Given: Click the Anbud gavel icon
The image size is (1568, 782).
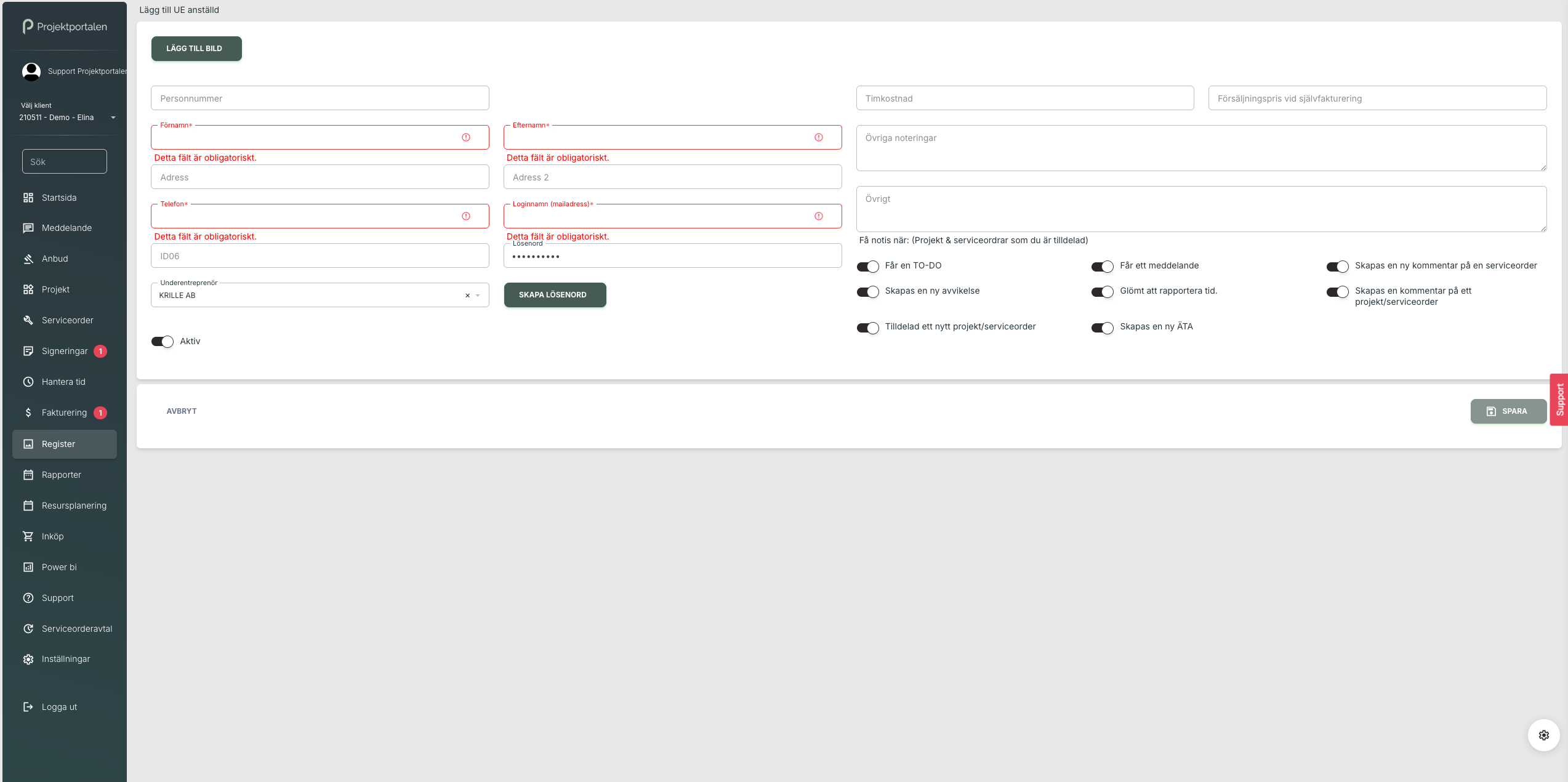Looking at the screenshot, I should (x=28, y=259).
